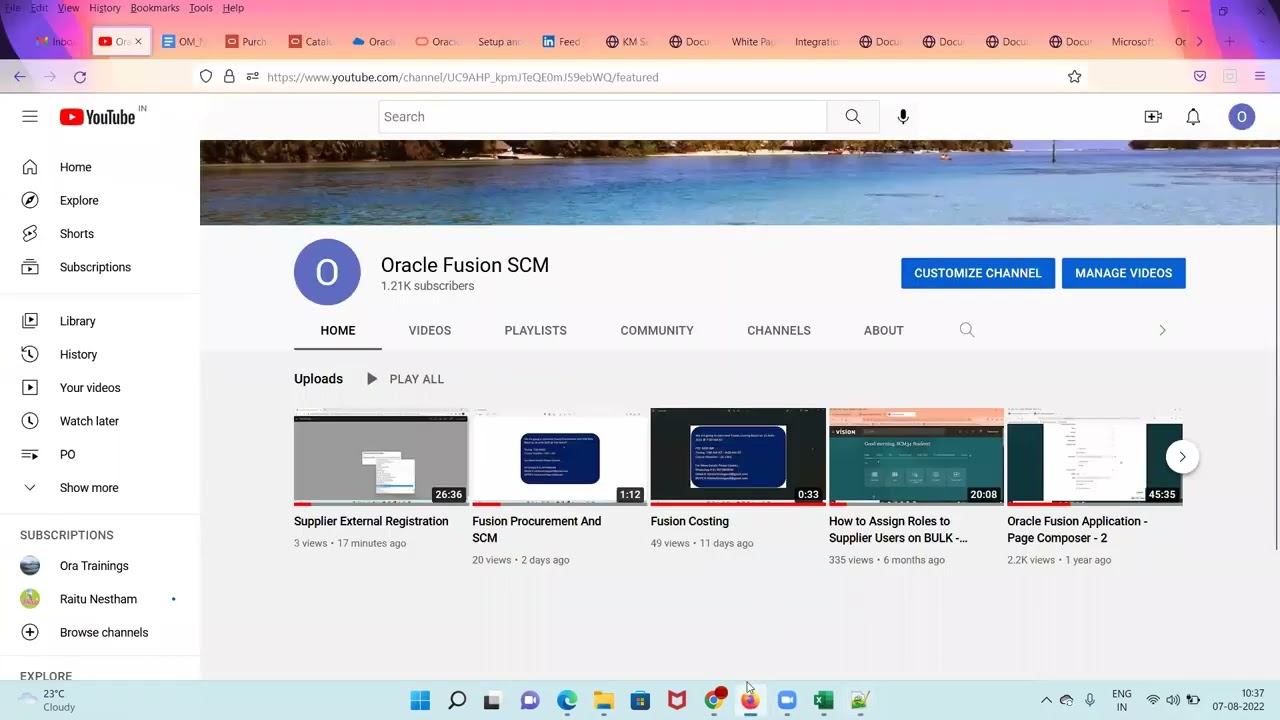The width and height of the screenshot is (1280, 720).
Task: Open the weather widget showing 23°C Cloudy
Action: click(x=47, y=701)
